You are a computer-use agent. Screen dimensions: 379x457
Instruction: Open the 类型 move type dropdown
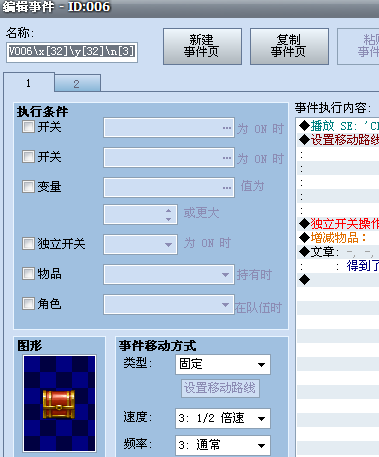[x=223, y=364]
